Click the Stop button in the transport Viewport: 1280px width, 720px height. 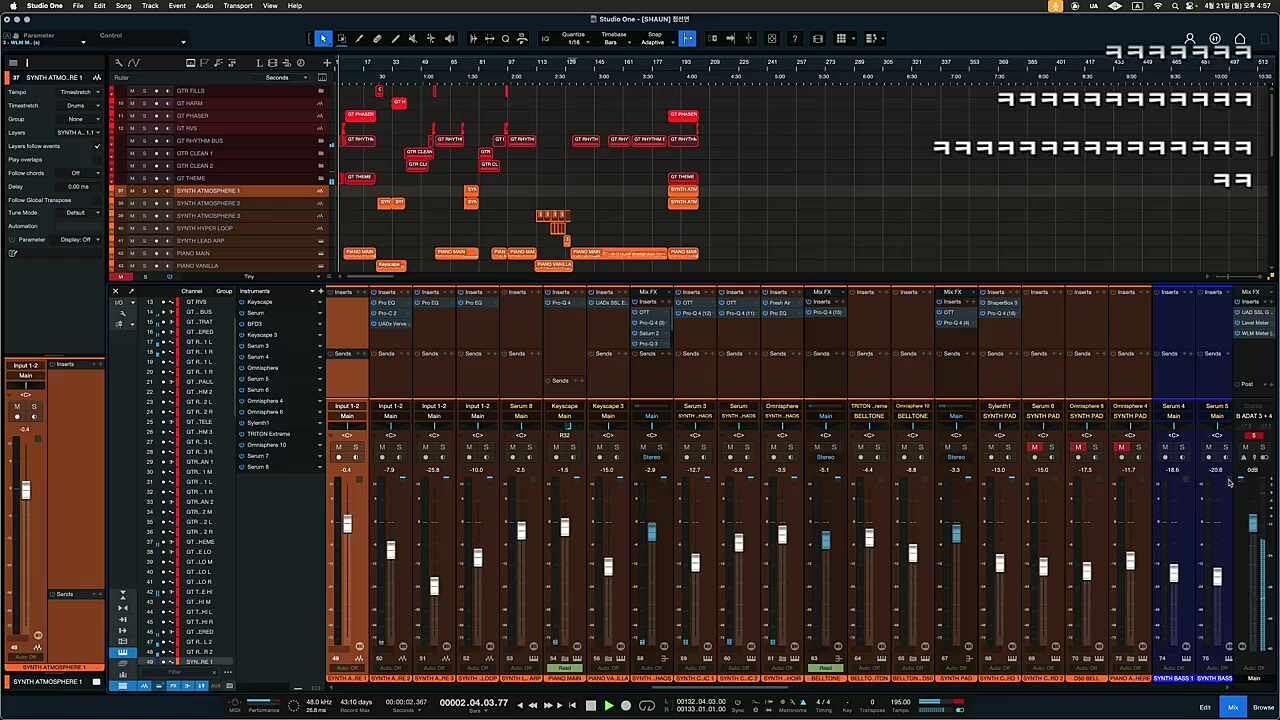click(590, 705)
